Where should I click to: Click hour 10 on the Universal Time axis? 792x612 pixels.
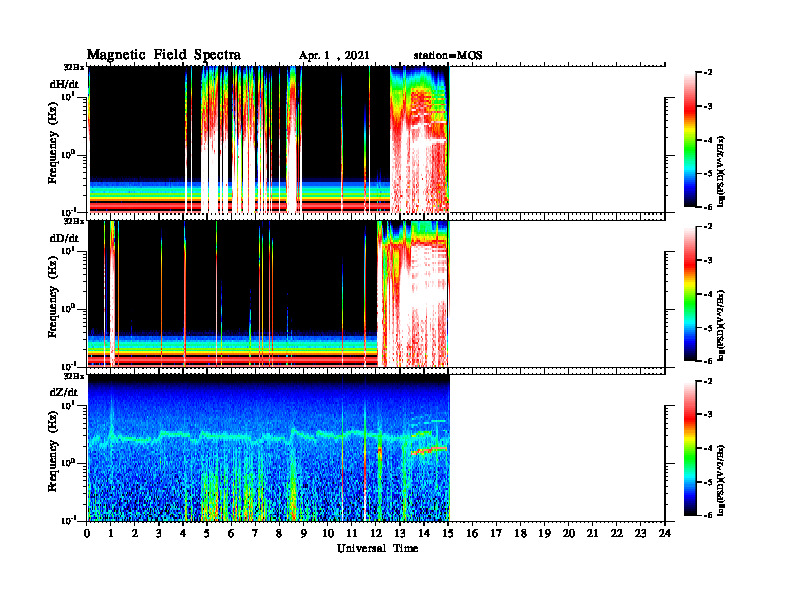click(x=328, y=533)
